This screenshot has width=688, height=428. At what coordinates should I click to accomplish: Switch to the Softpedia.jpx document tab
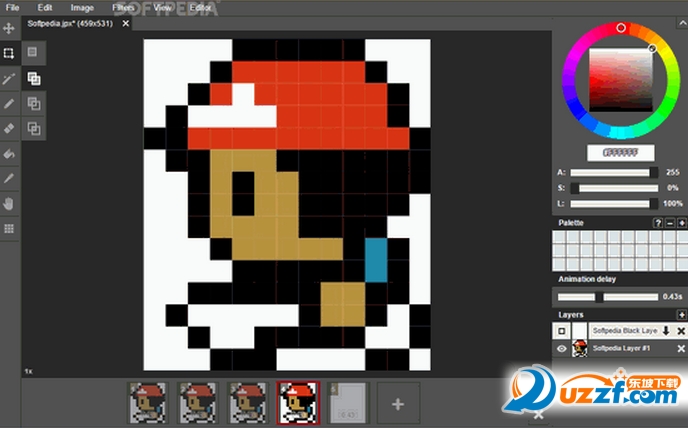pos(70,24)
